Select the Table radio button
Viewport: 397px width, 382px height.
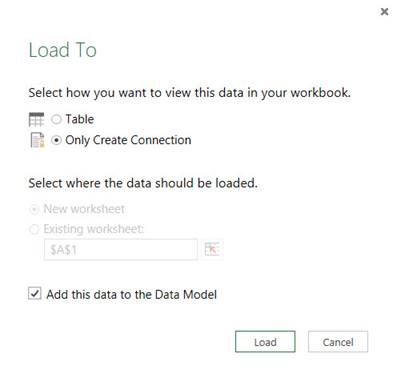click(56, 119)
